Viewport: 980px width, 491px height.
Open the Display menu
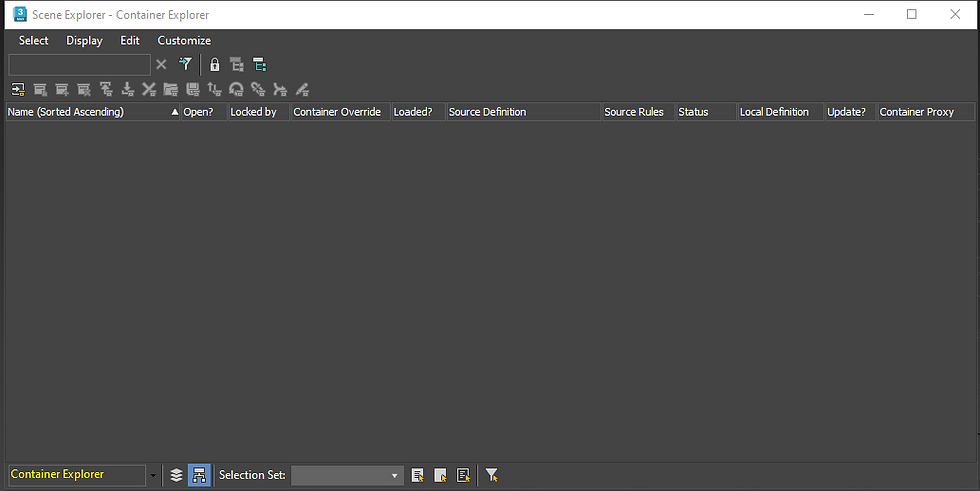84,41
